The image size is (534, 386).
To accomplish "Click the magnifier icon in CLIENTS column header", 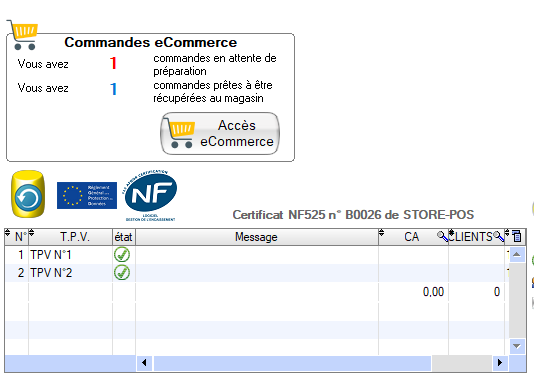I will pyautogui.click(x=499, y=236).
